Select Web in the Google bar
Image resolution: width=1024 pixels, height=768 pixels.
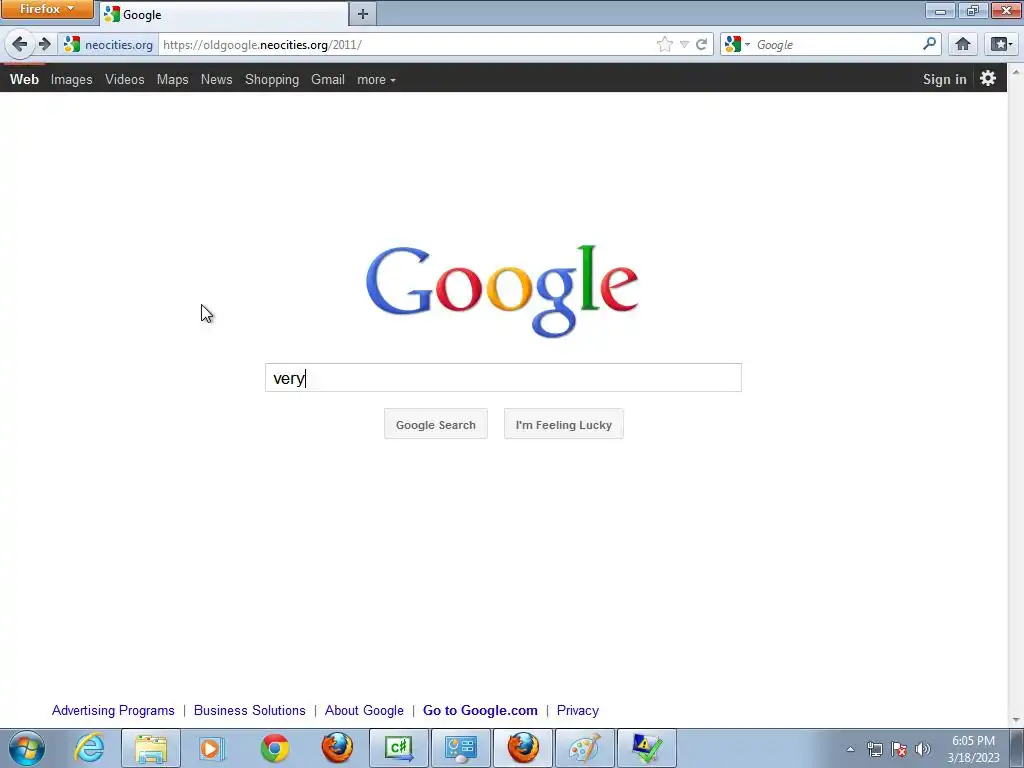point(24,79)
